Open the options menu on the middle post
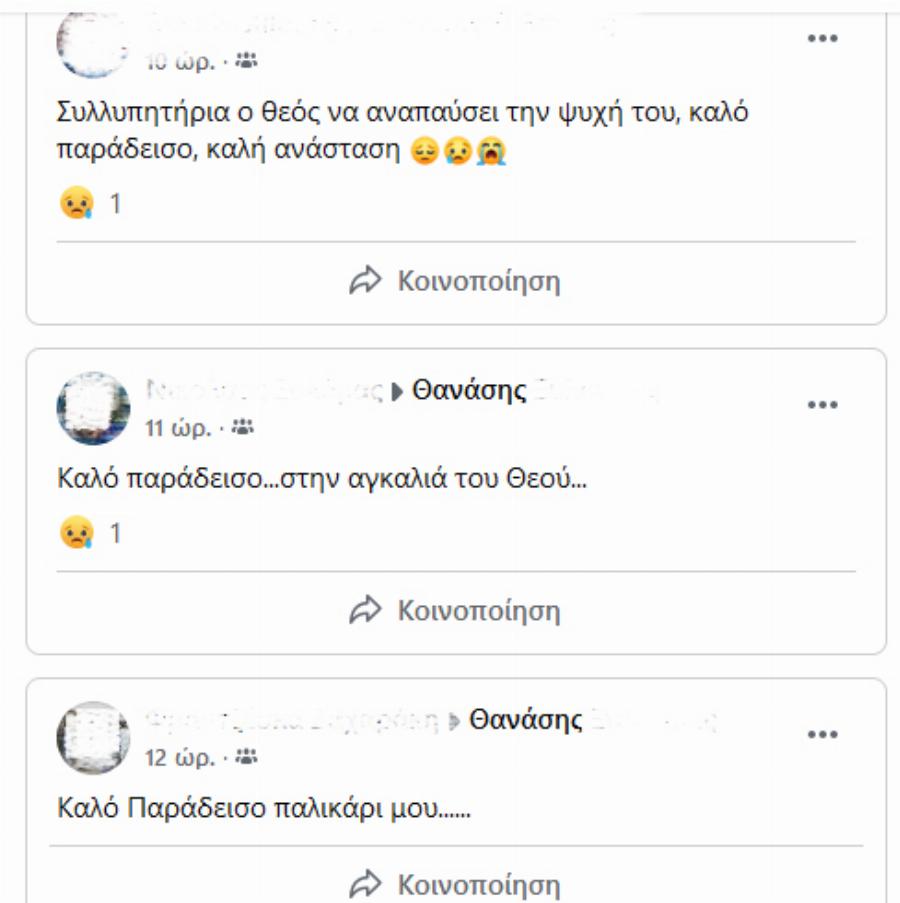Viewport: 900px width, 903px height. point(820,406)
